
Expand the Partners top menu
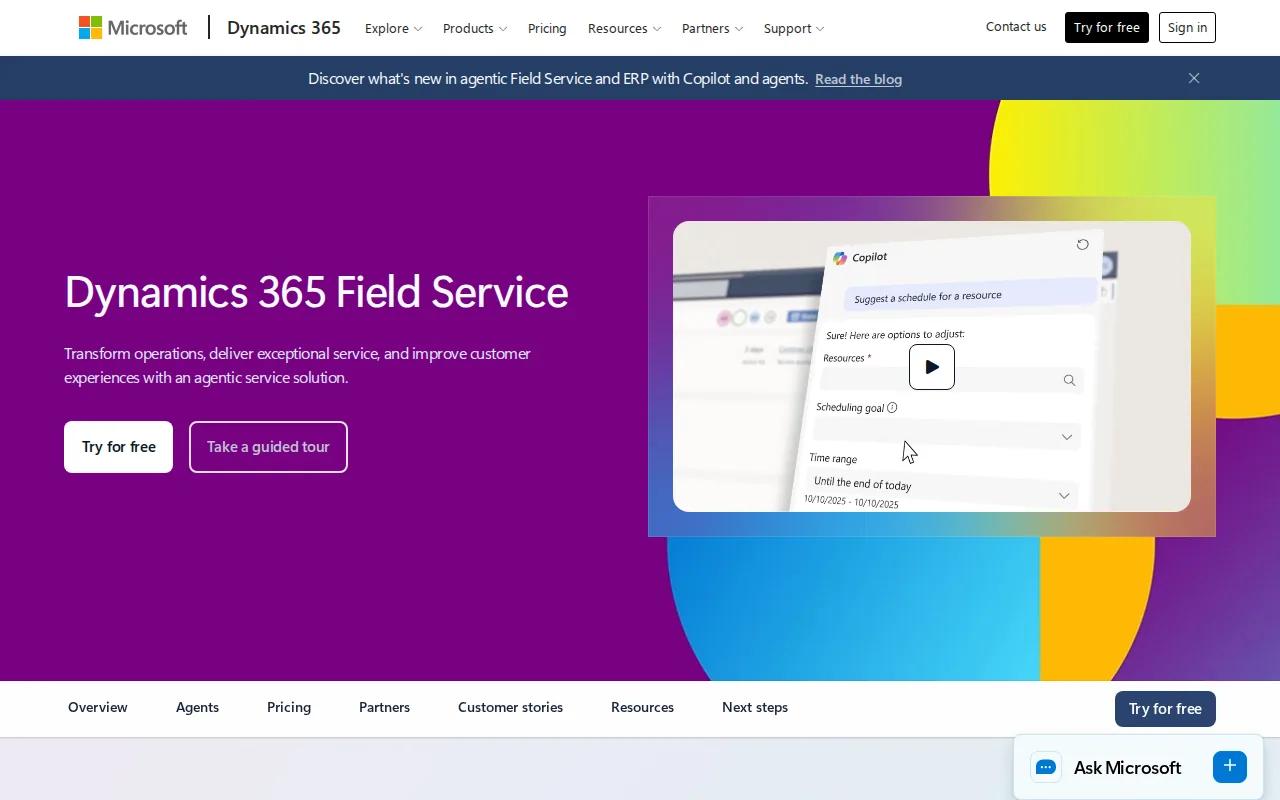712,28
